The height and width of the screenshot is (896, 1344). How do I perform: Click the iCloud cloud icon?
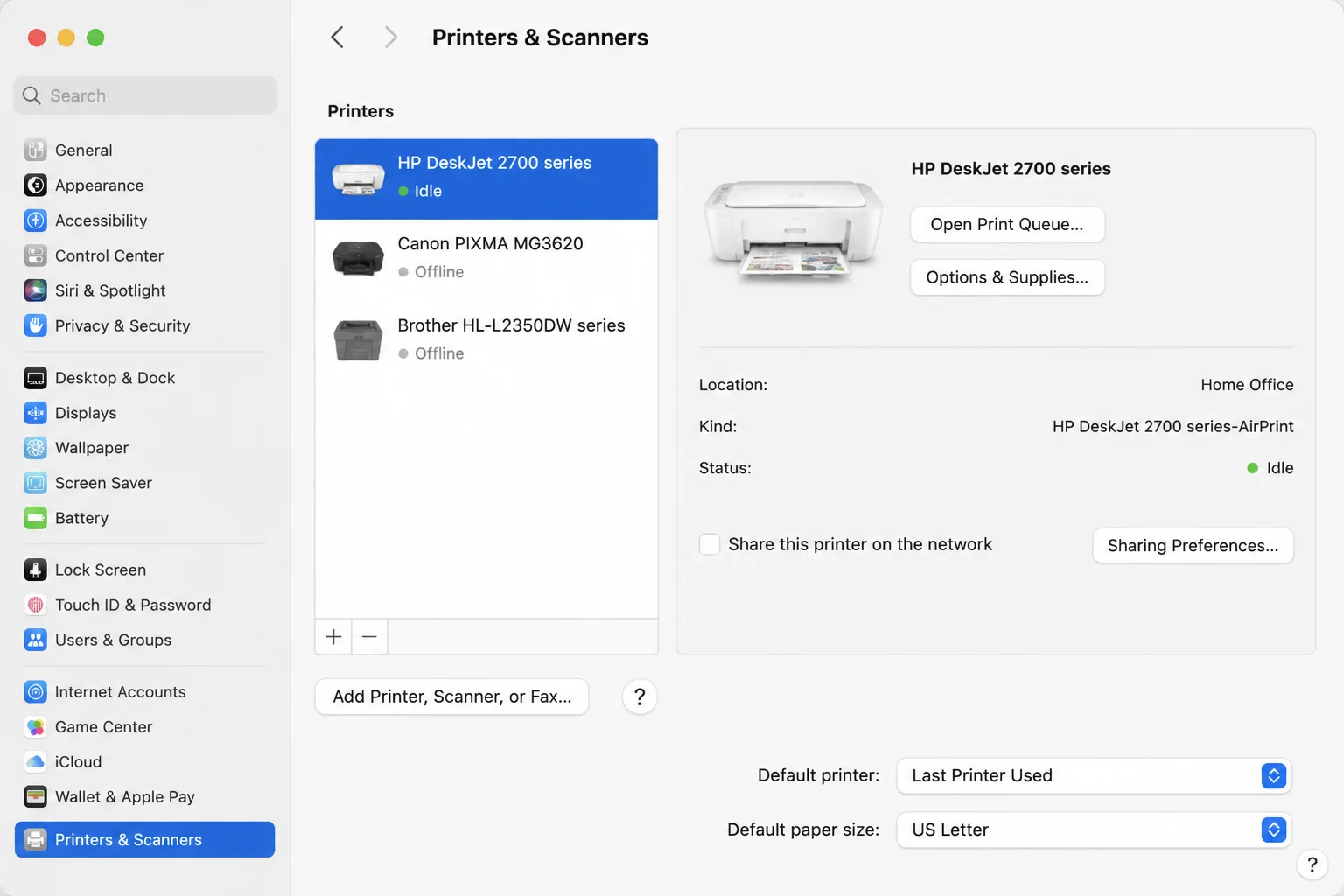point(35,762)
